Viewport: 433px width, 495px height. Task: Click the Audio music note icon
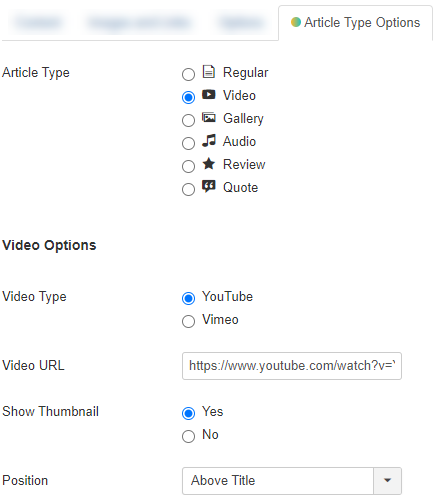click(209, 141)
